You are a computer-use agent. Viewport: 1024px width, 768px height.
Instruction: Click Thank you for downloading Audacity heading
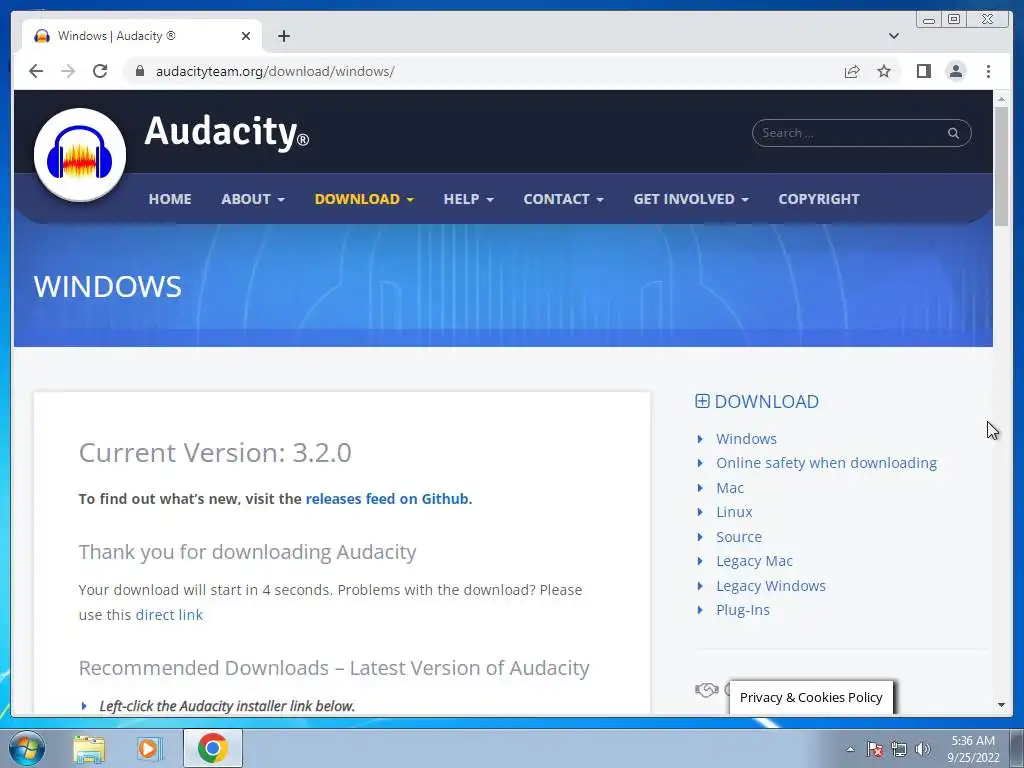pyautogui.click(x=248, y=552)
